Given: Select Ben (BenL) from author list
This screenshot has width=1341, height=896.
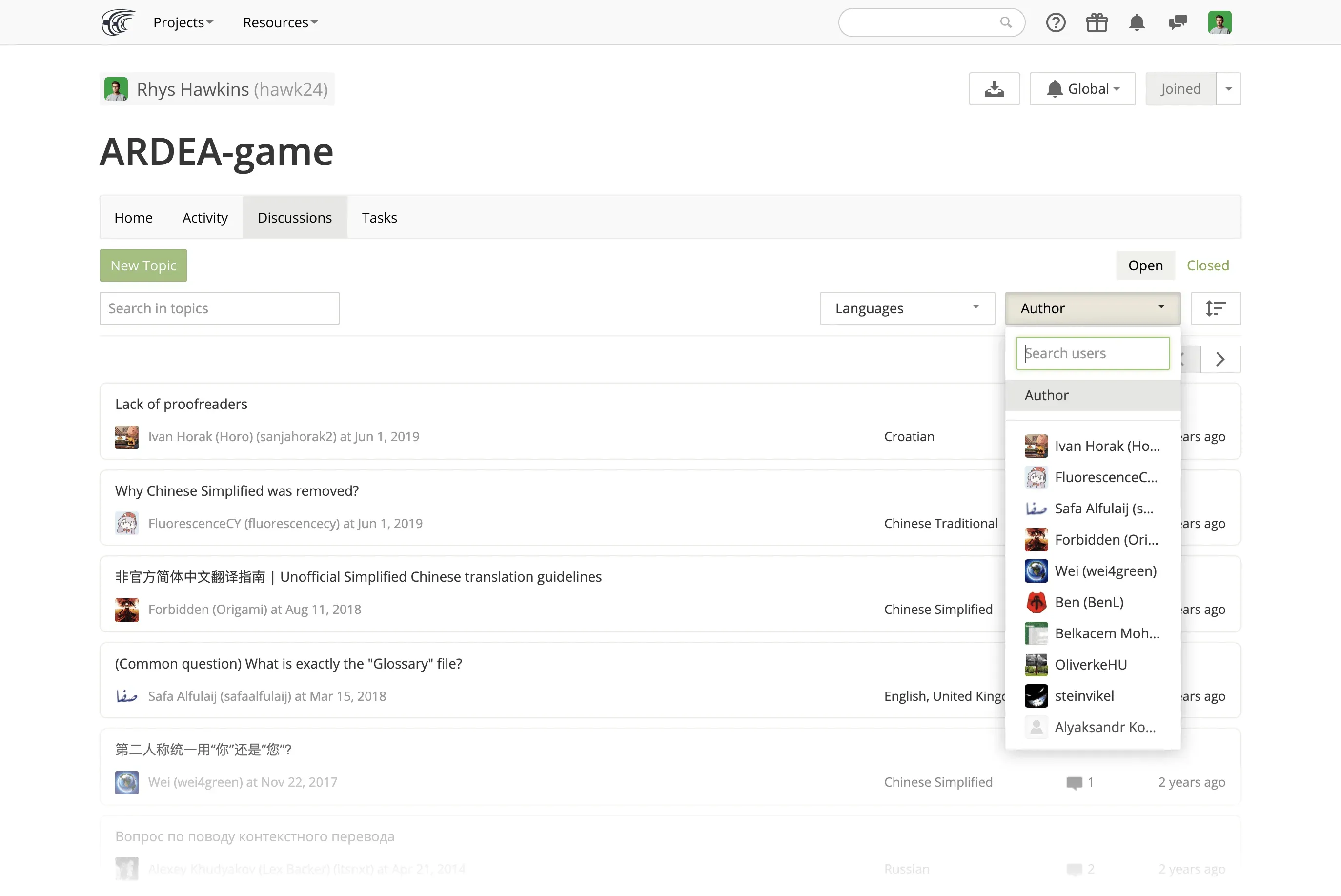Looking at the screenshot, I should [1088, 602].
